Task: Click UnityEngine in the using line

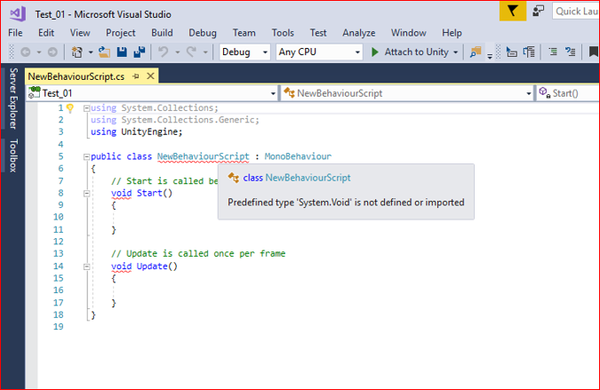Action: point(149,132)
